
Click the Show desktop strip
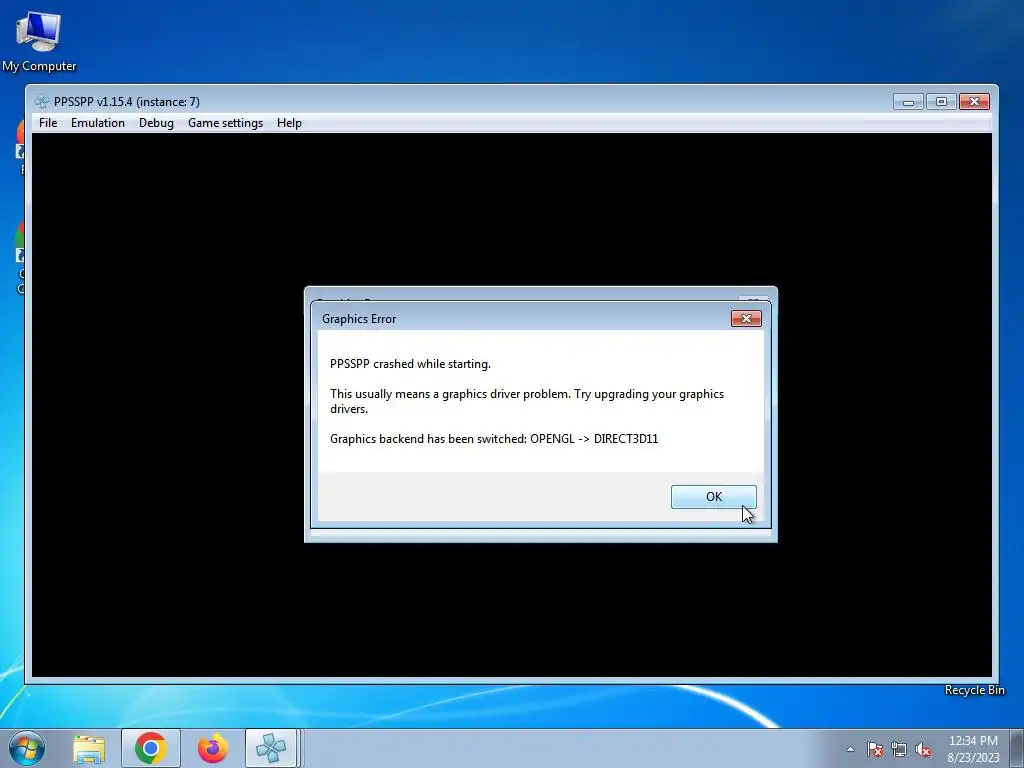[1017, 748]
